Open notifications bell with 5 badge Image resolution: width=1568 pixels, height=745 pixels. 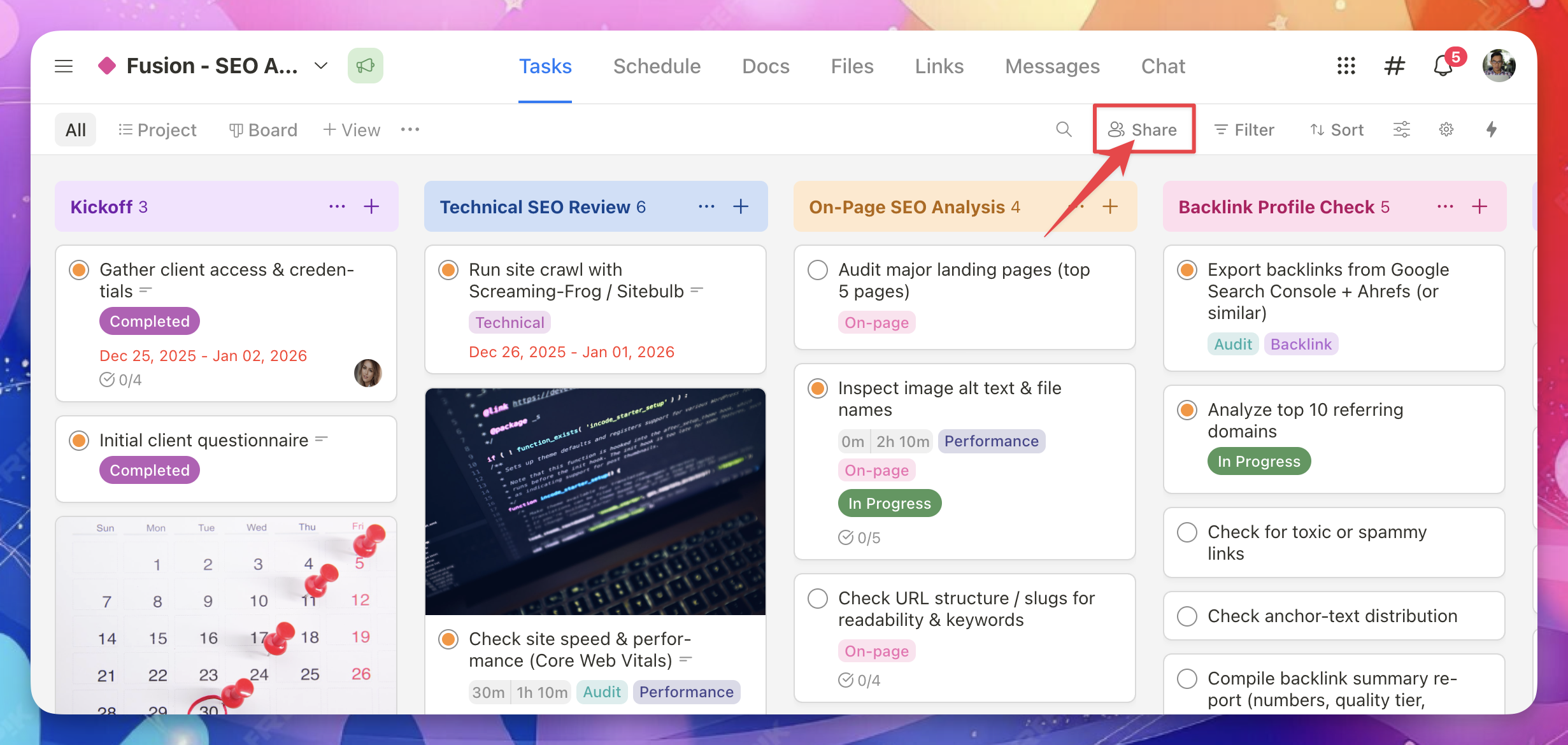pyautogui.click(x=1443, y=66)
